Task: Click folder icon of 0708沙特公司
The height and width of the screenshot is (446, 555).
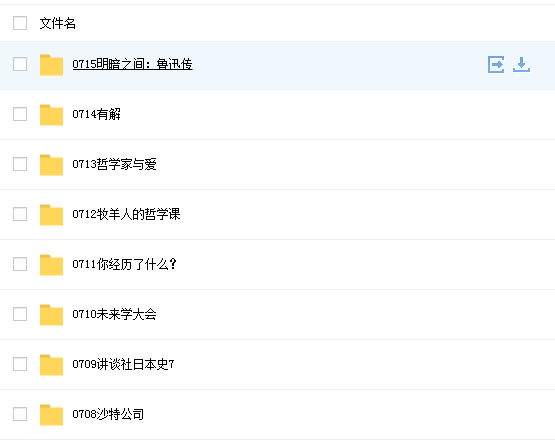Action: pyautogui.click(x=51, y=414)
